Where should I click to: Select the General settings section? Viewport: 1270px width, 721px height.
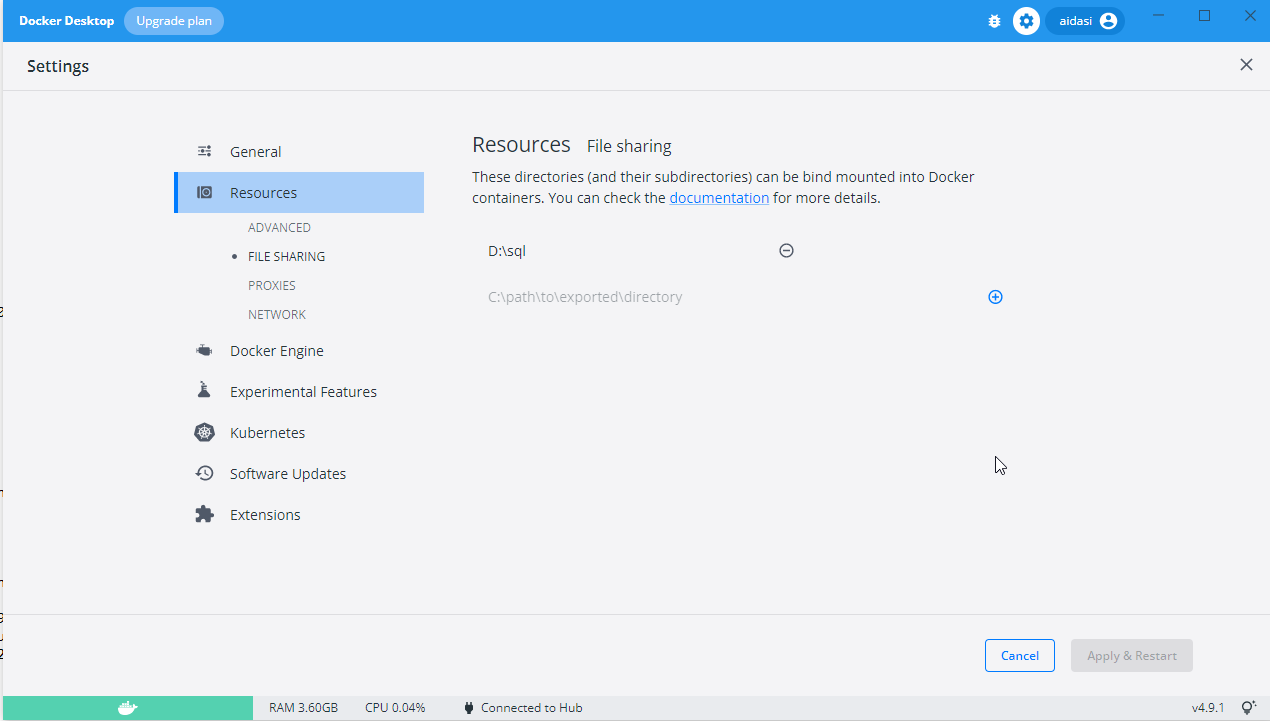[255, 152]
